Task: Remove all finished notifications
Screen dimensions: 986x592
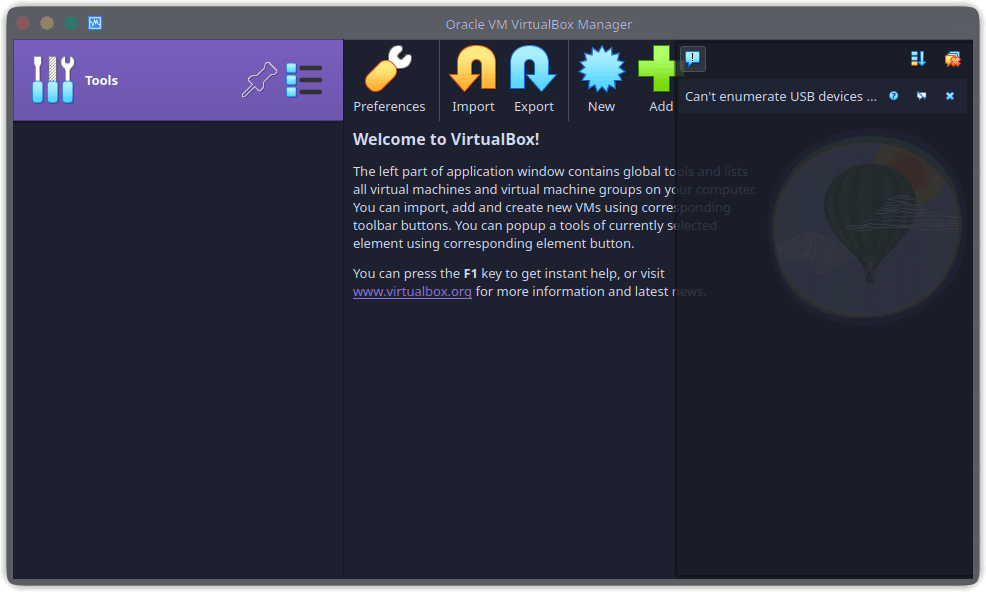Action: pyautogui.click(x=952, y=59)
